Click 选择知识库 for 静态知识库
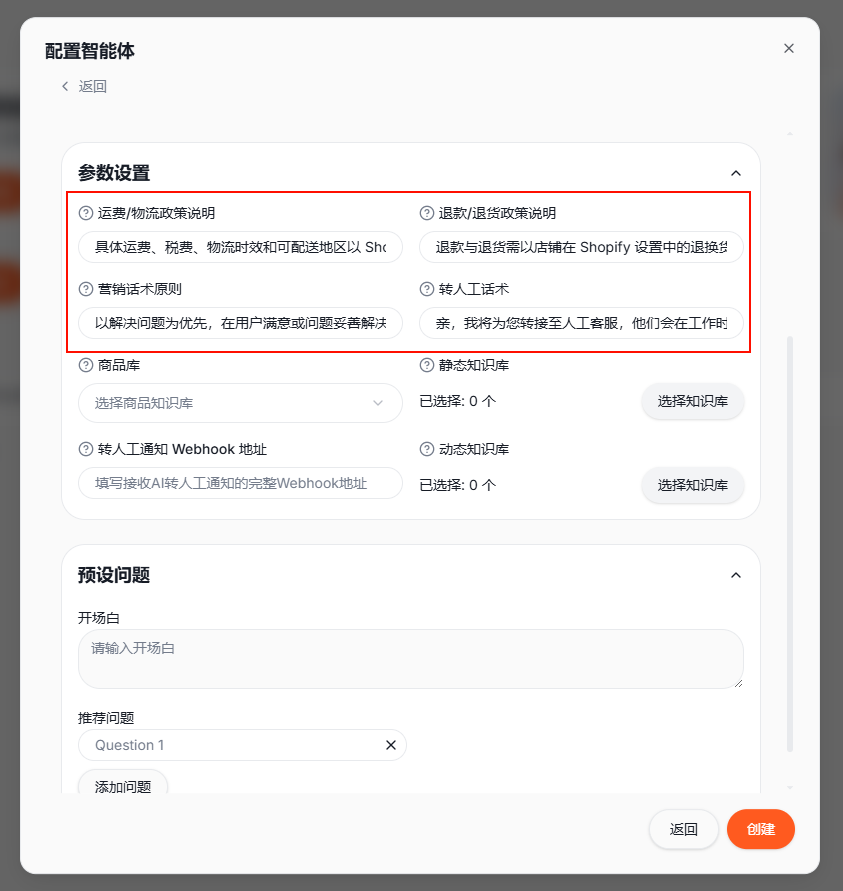 (692, 401)
